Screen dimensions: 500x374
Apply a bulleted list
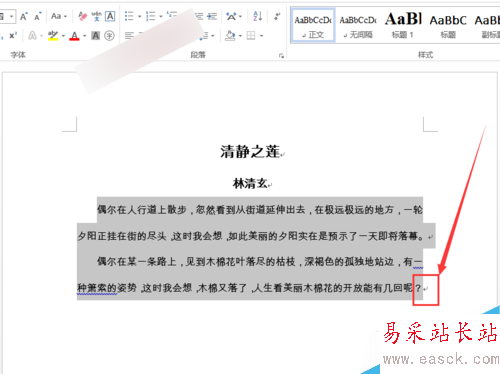(x=129, y=16)
